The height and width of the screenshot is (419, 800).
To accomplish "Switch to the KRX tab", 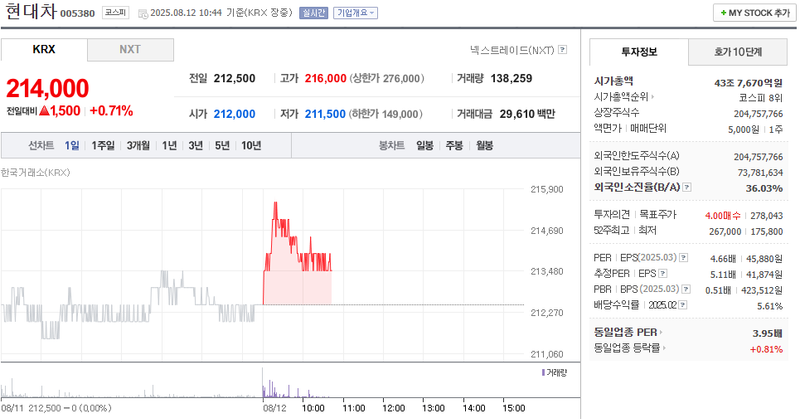I will coord(44,50).
